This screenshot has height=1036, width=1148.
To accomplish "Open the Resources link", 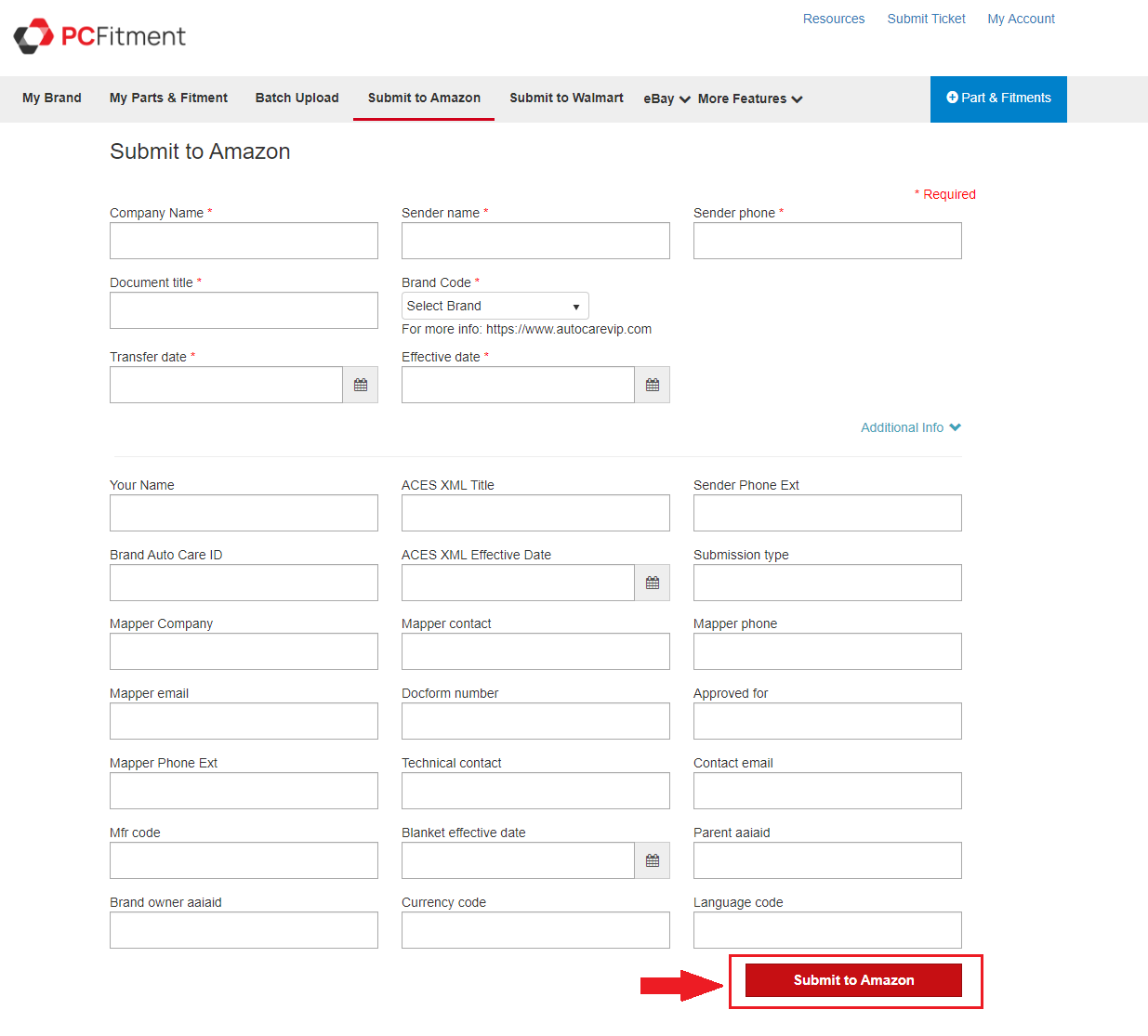I will (834, 19).
